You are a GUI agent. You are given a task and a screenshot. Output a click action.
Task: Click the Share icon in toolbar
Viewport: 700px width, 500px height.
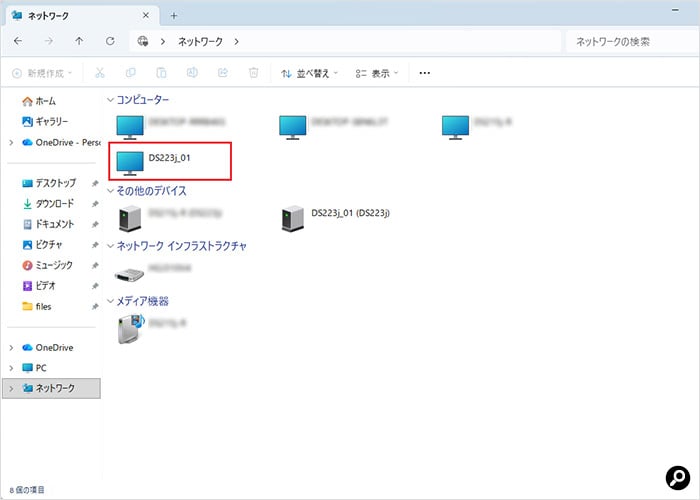click(223, 73)
